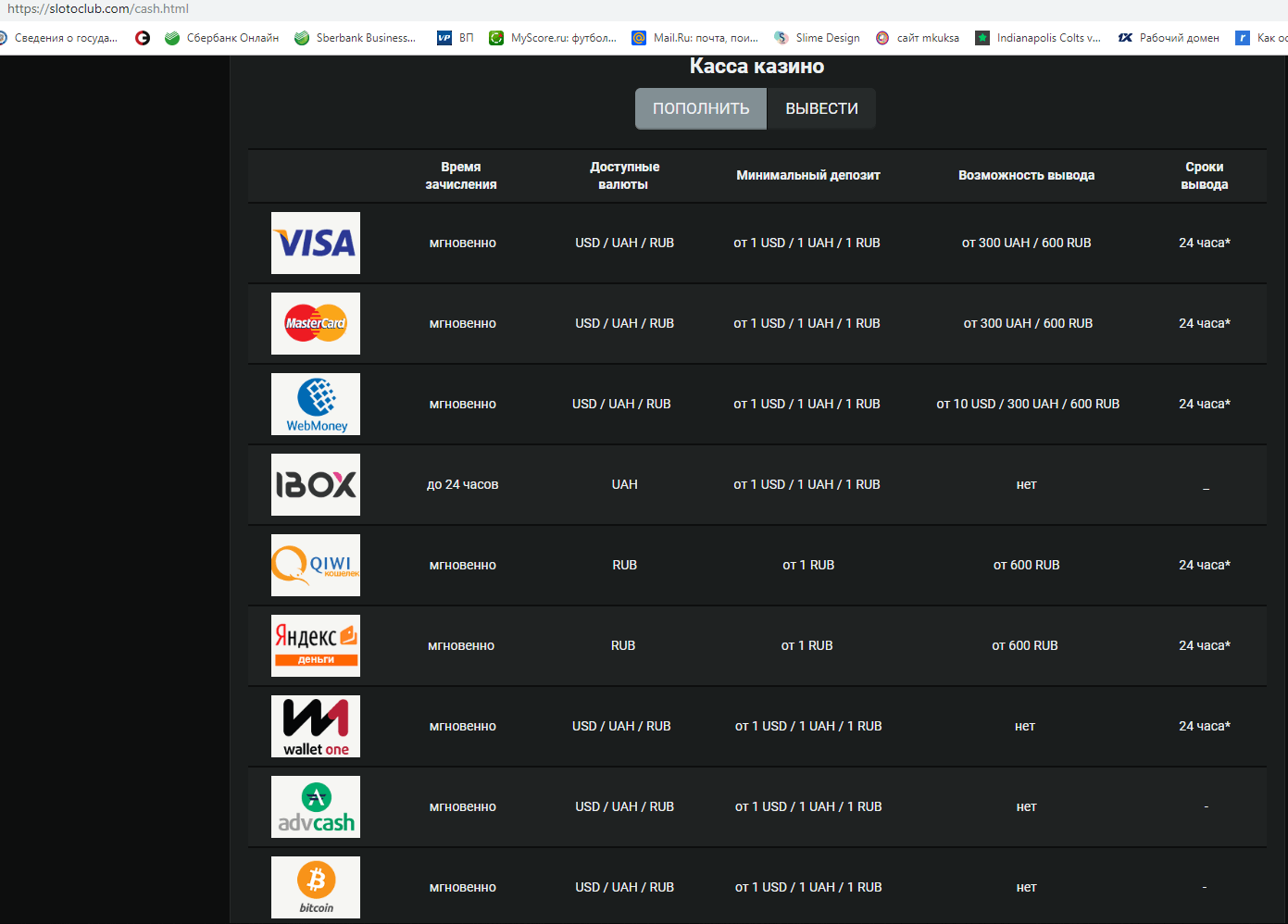Open the ВП bookmark
The width and height of the screenshot is (1288, 924).
pyautogui.click(x=456, y=38)
